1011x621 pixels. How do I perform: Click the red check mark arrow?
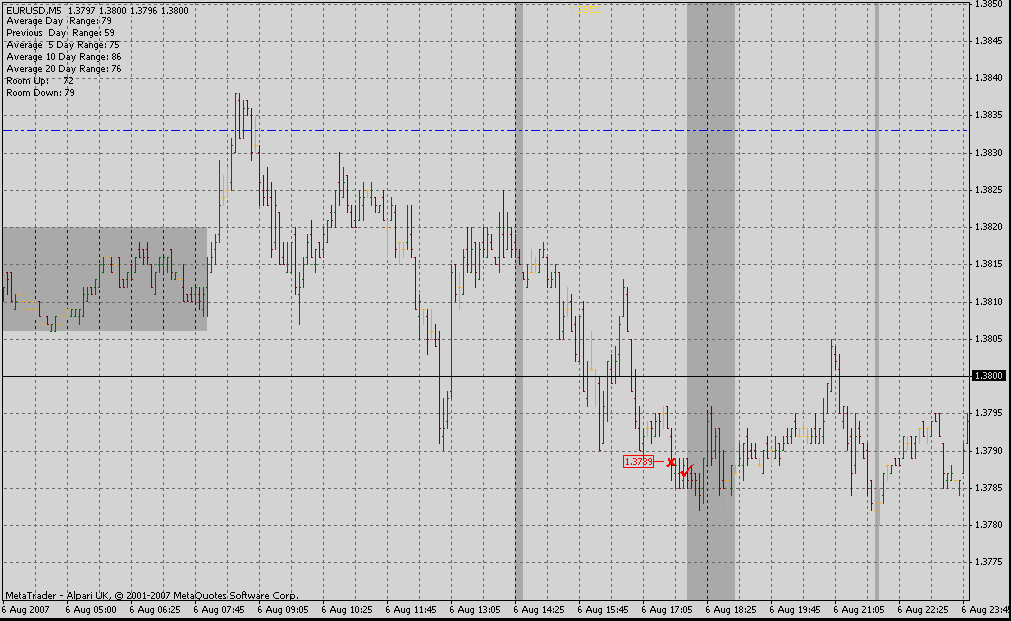tap(686, 470)
